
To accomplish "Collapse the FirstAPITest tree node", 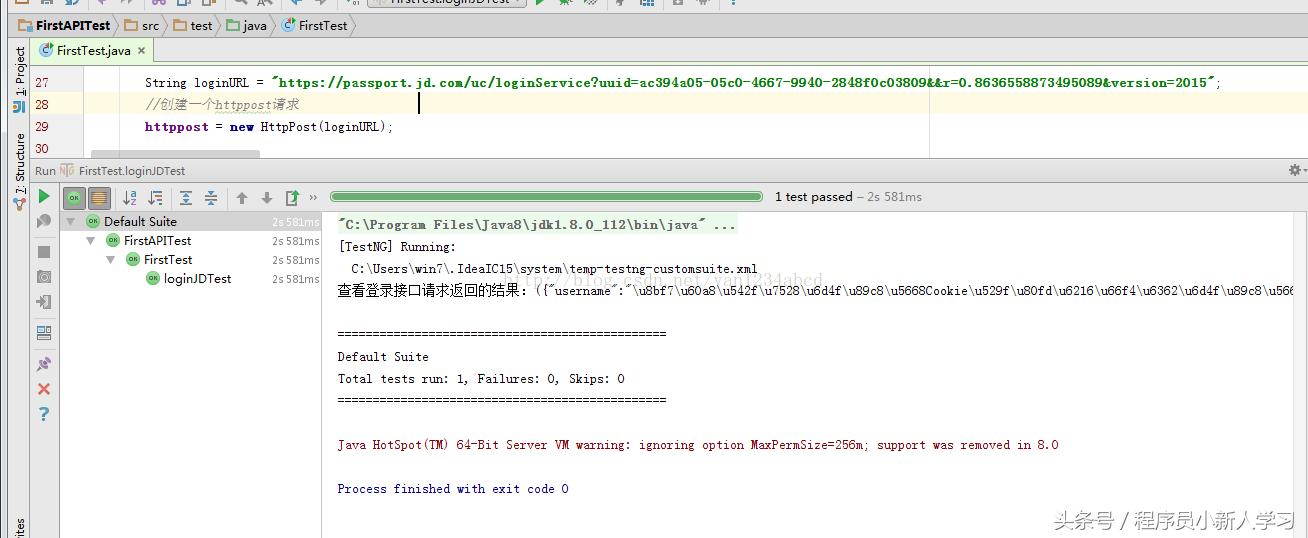I will click(x=91, y=241).
